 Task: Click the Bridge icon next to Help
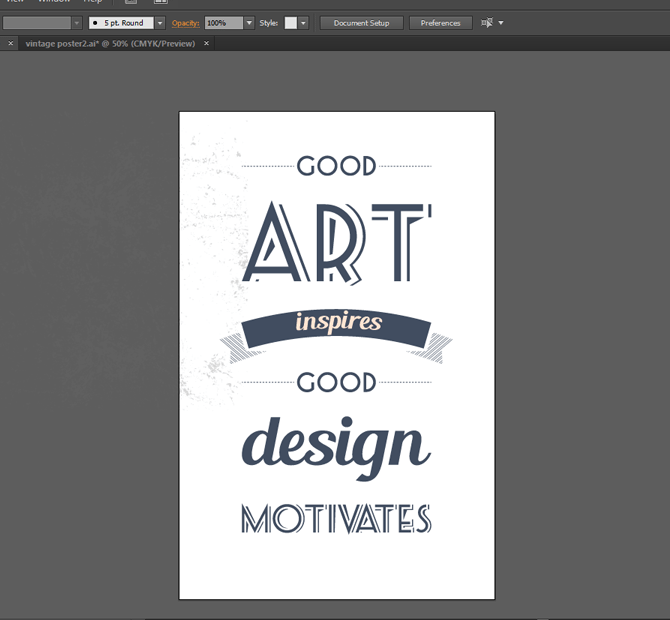tap(130, 2)
